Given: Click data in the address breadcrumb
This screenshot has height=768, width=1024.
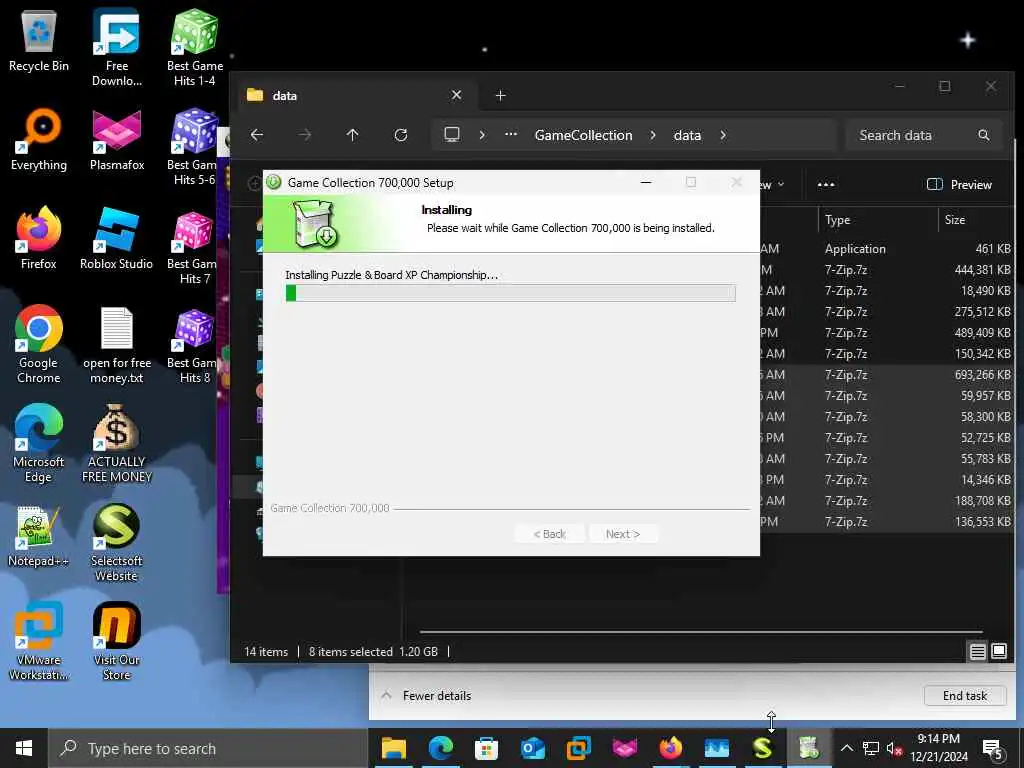Looking at the screenshot, I should pyautogui.click(x=687, y=135).
